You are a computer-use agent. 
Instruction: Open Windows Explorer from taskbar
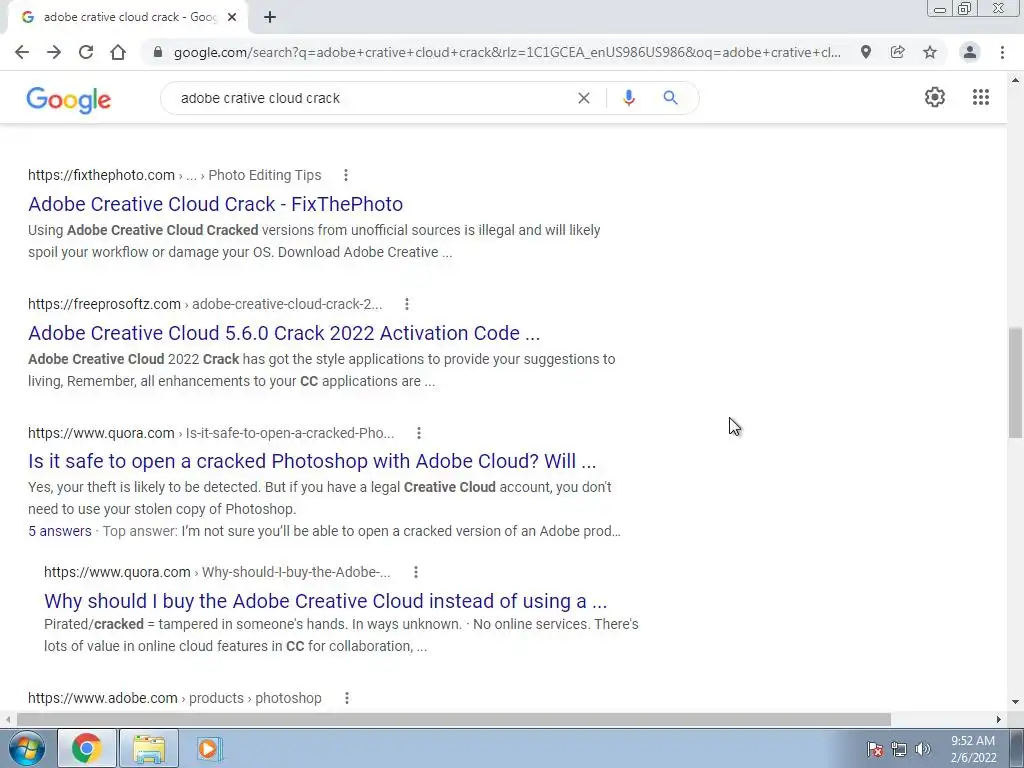coord(149,748)
